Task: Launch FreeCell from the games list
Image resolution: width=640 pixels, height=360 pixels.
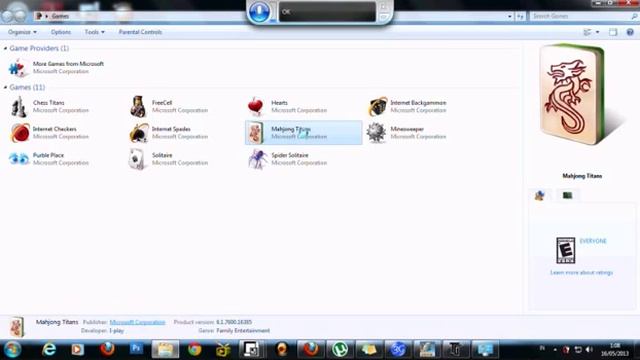Action: [169, 107]
